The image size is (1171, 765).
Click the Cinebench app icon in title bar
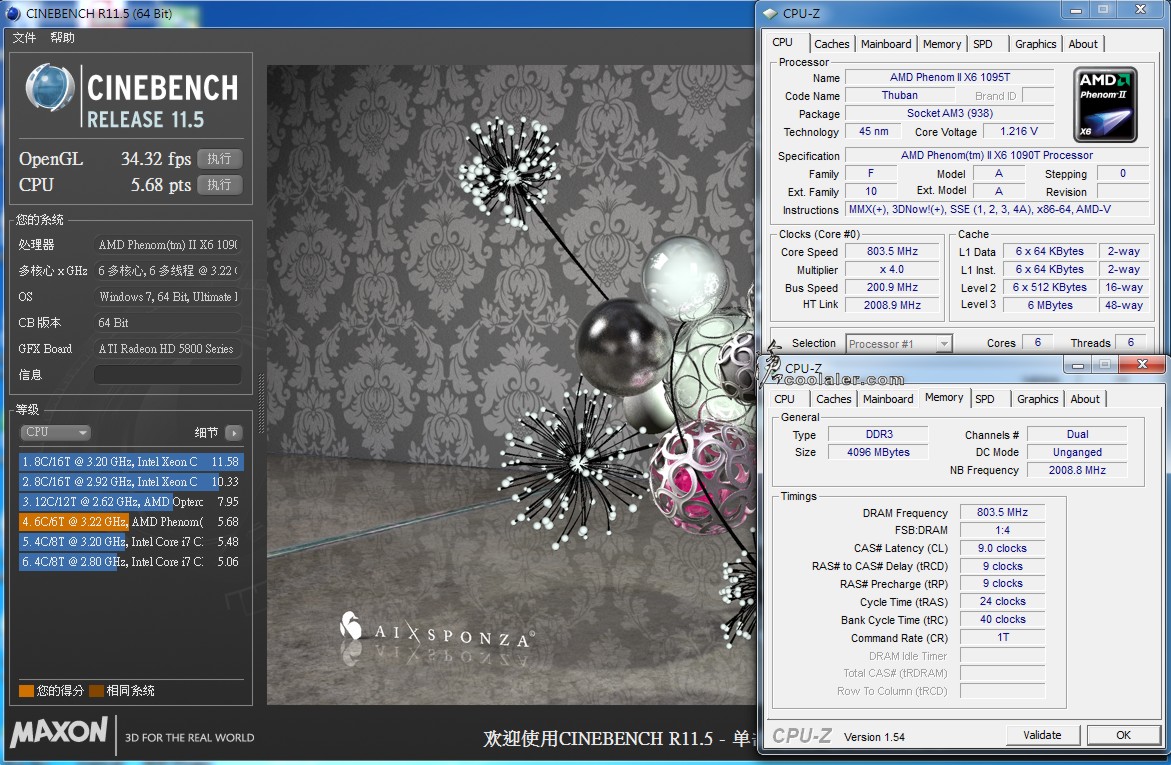[13, 13]
